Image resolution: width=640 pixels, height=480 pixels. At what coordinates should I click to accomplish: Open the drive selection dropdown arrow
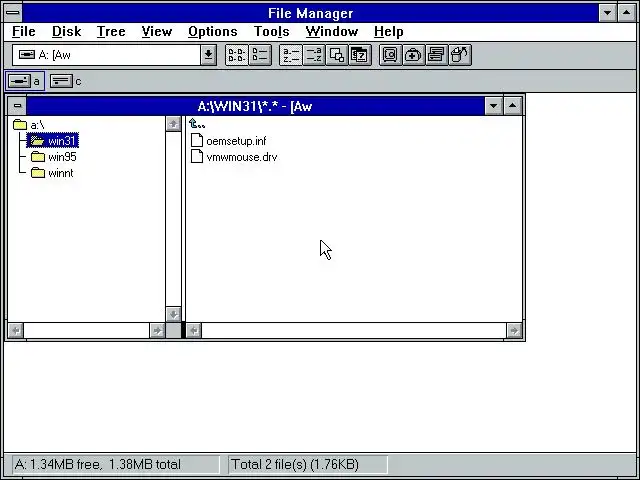point(208,55)
